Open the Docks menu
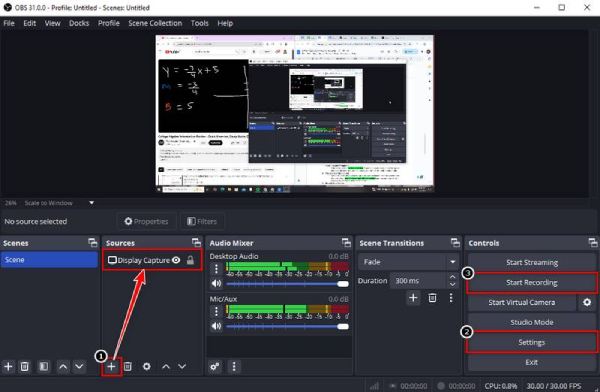Image resolution: width=600 pixels, height=392 pixels. click(x=79, y=23)
